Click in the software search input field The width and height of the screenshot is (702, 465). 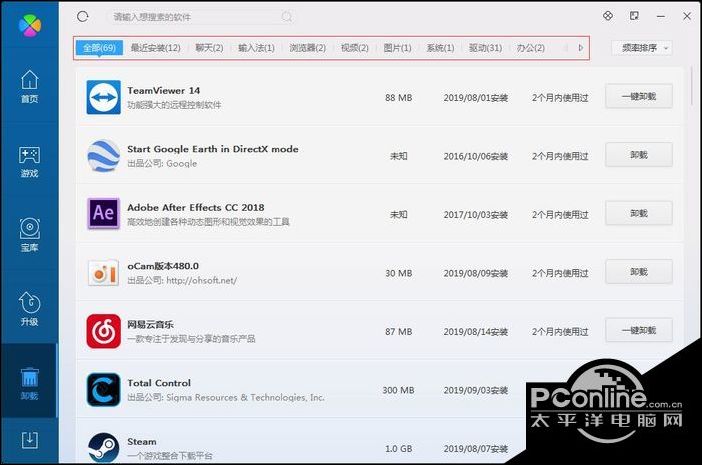195,17
